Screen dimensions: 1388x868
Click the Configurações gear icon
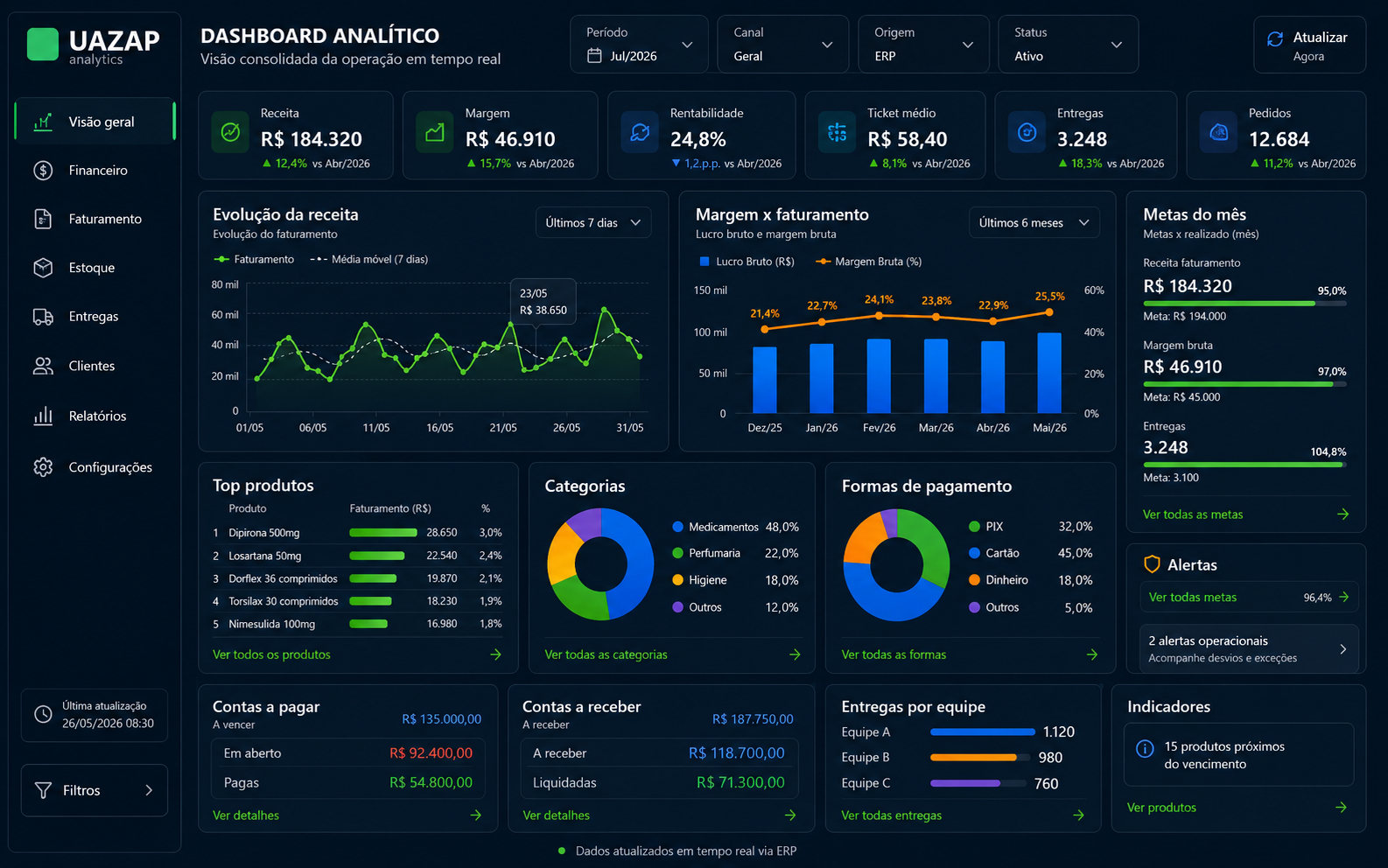click(x=43, y=467)
